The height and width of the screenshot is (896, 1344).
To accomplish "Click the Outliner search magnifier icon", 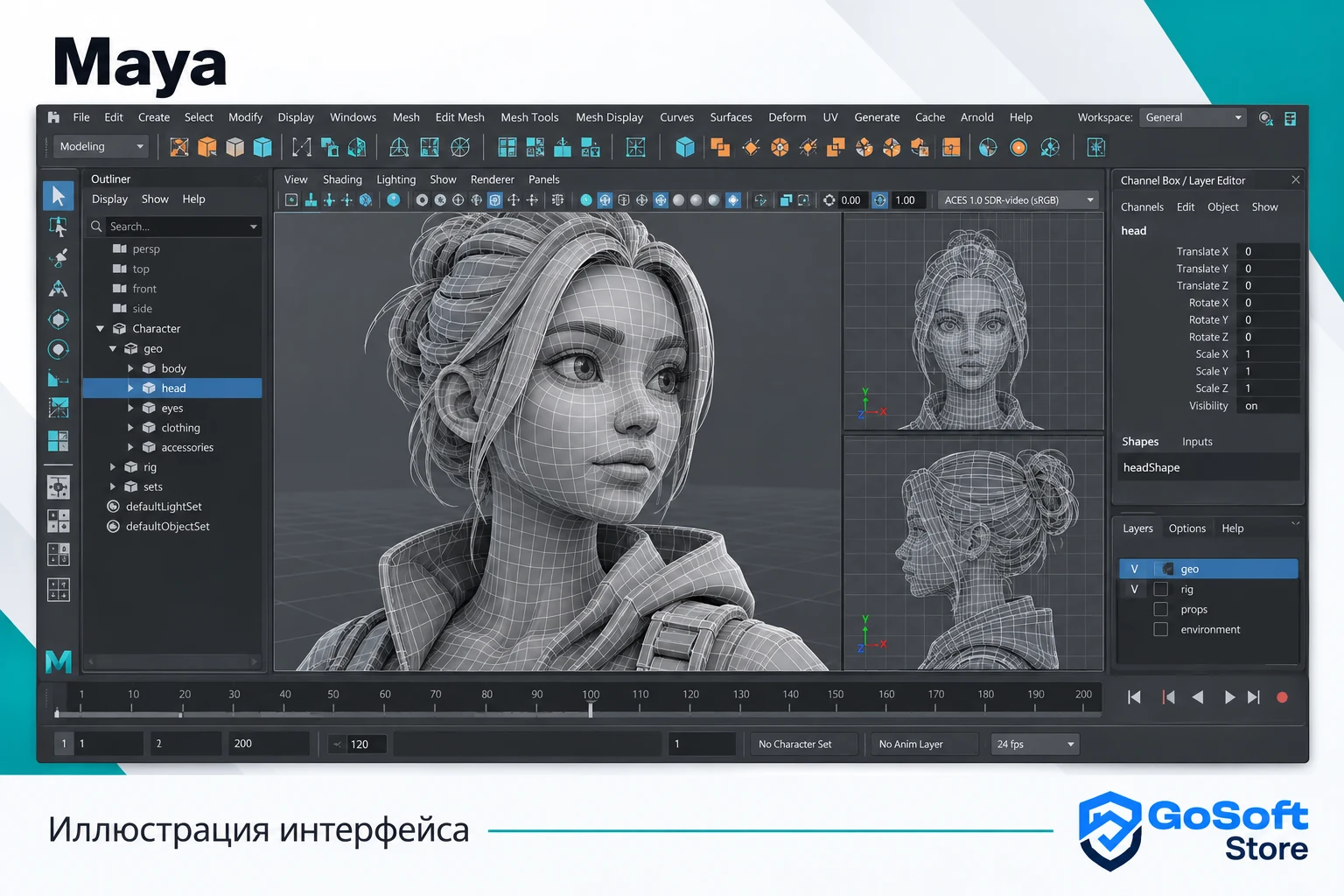I will coord(97,227).
